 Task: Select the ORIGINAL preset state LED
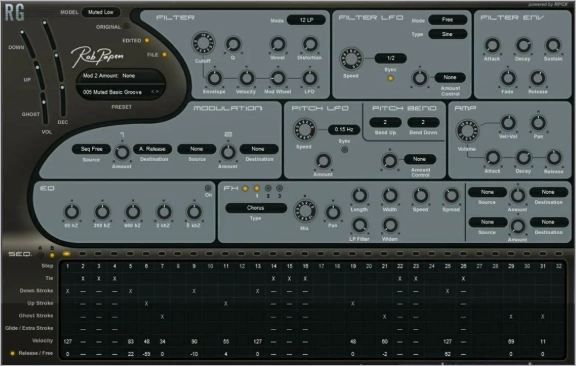pyautogui.click(x=126, y=26)
